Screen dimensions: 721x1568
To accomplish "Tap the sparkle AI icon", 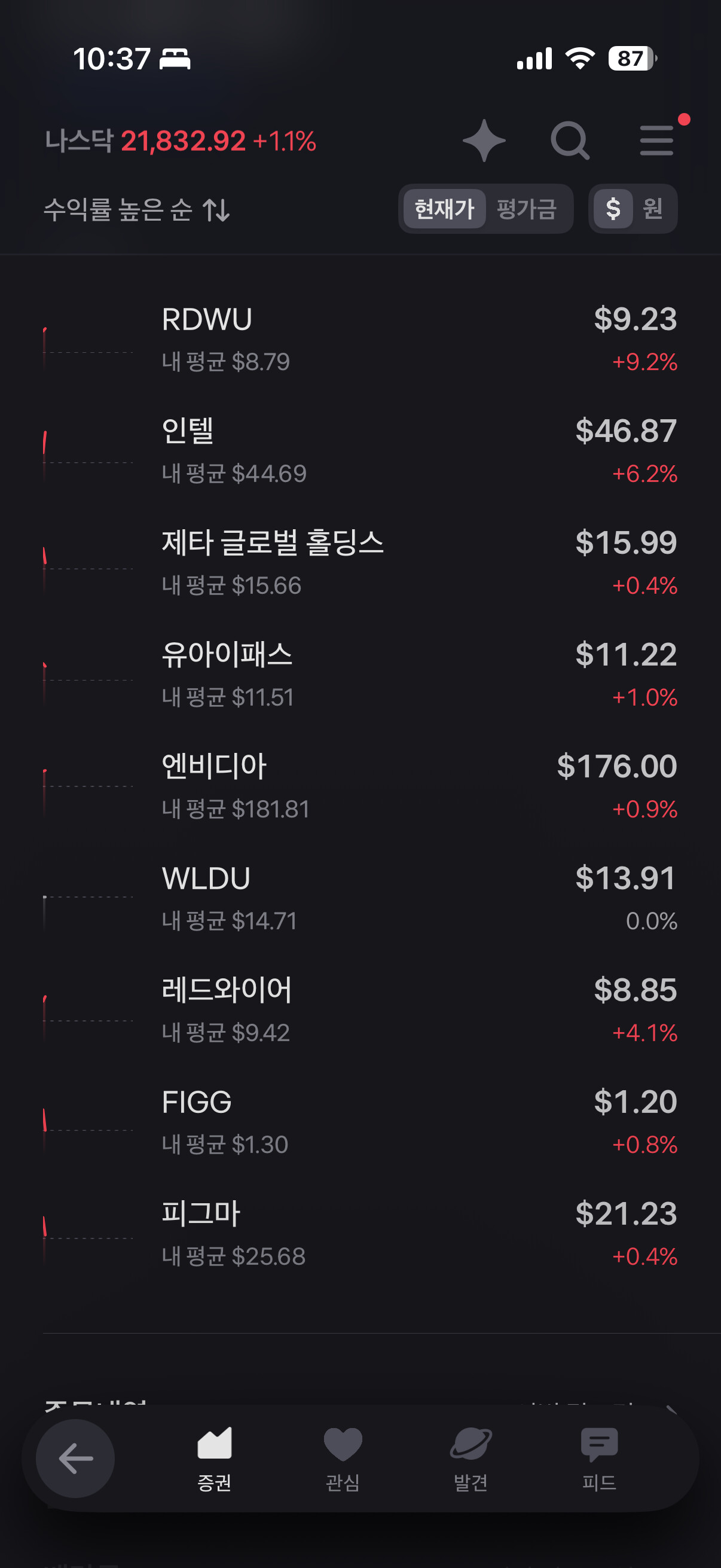I will click(x=484, y=141).
